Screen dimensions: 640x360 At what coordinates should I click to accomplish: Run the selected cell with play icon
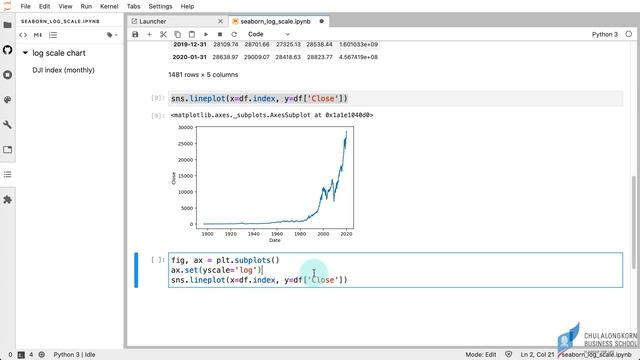(206, 34)
